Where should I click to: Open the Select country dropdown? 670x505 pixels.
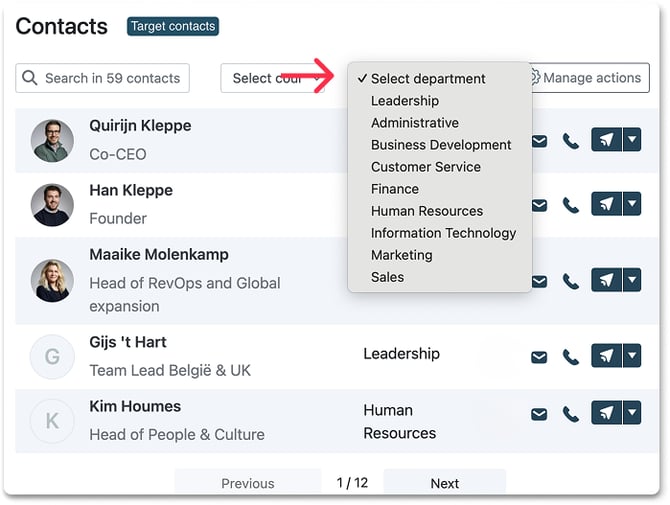[273, 78]
